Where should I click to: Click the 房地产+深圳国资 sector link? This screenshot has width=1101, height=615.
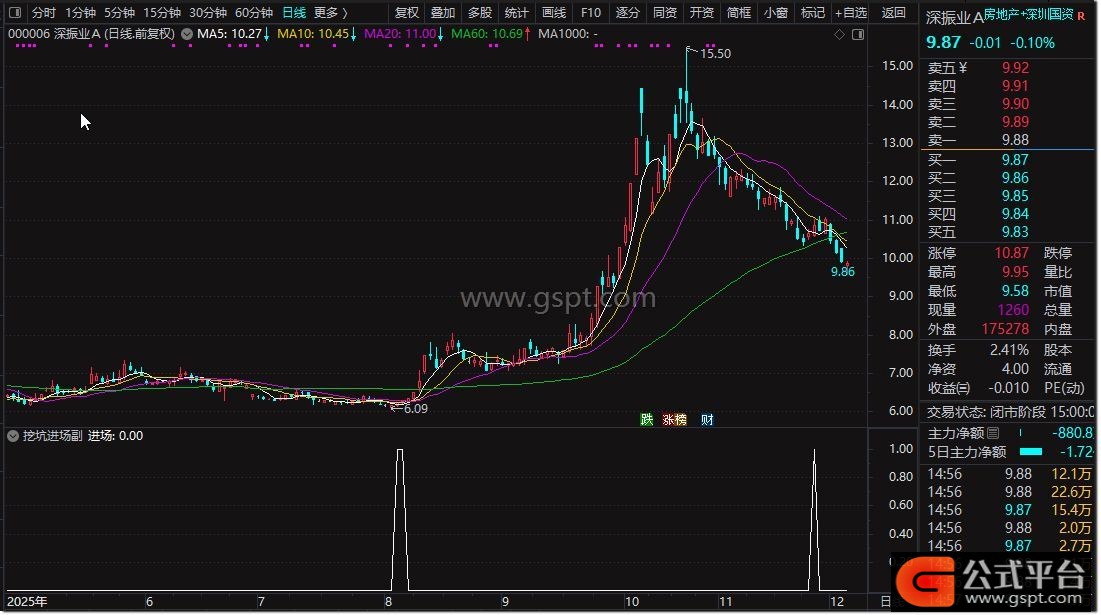tap(1028, 15)
